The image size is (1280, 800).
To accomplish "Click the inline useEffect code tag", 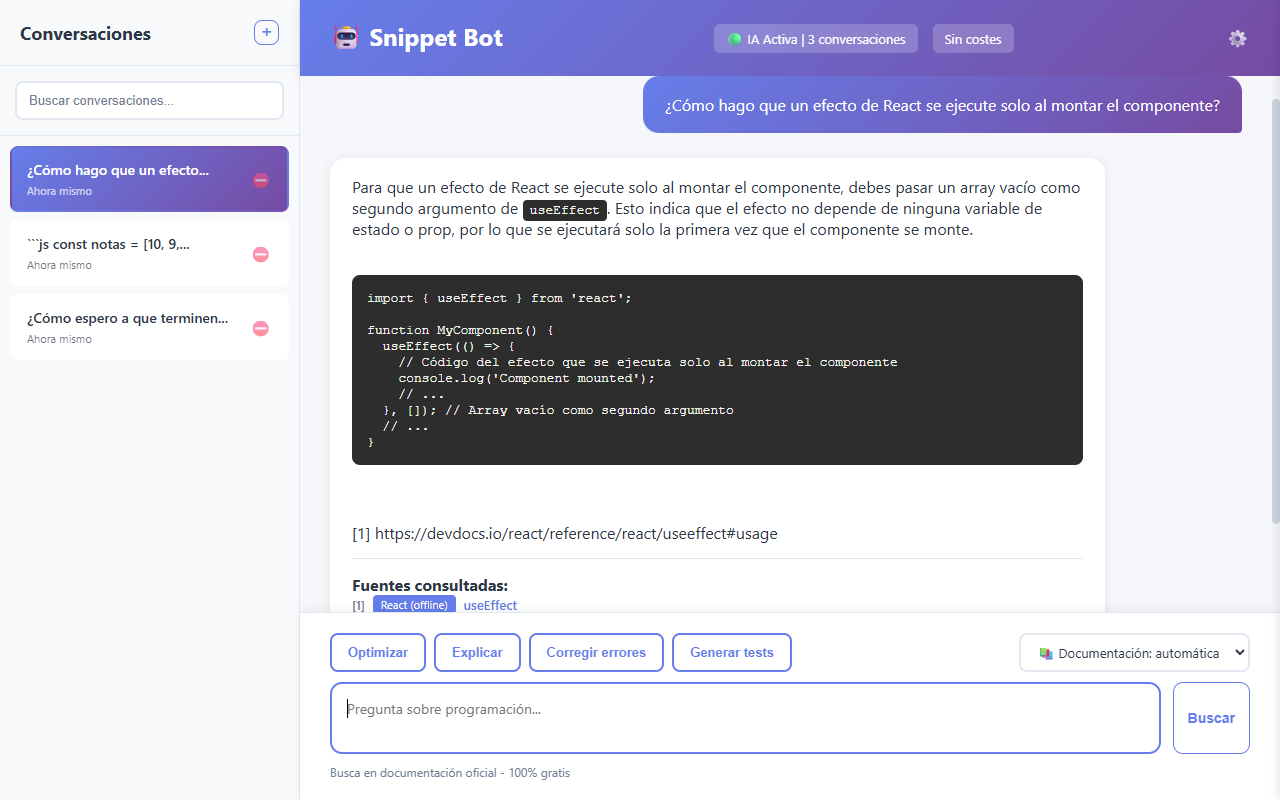I will click(565, 210).
